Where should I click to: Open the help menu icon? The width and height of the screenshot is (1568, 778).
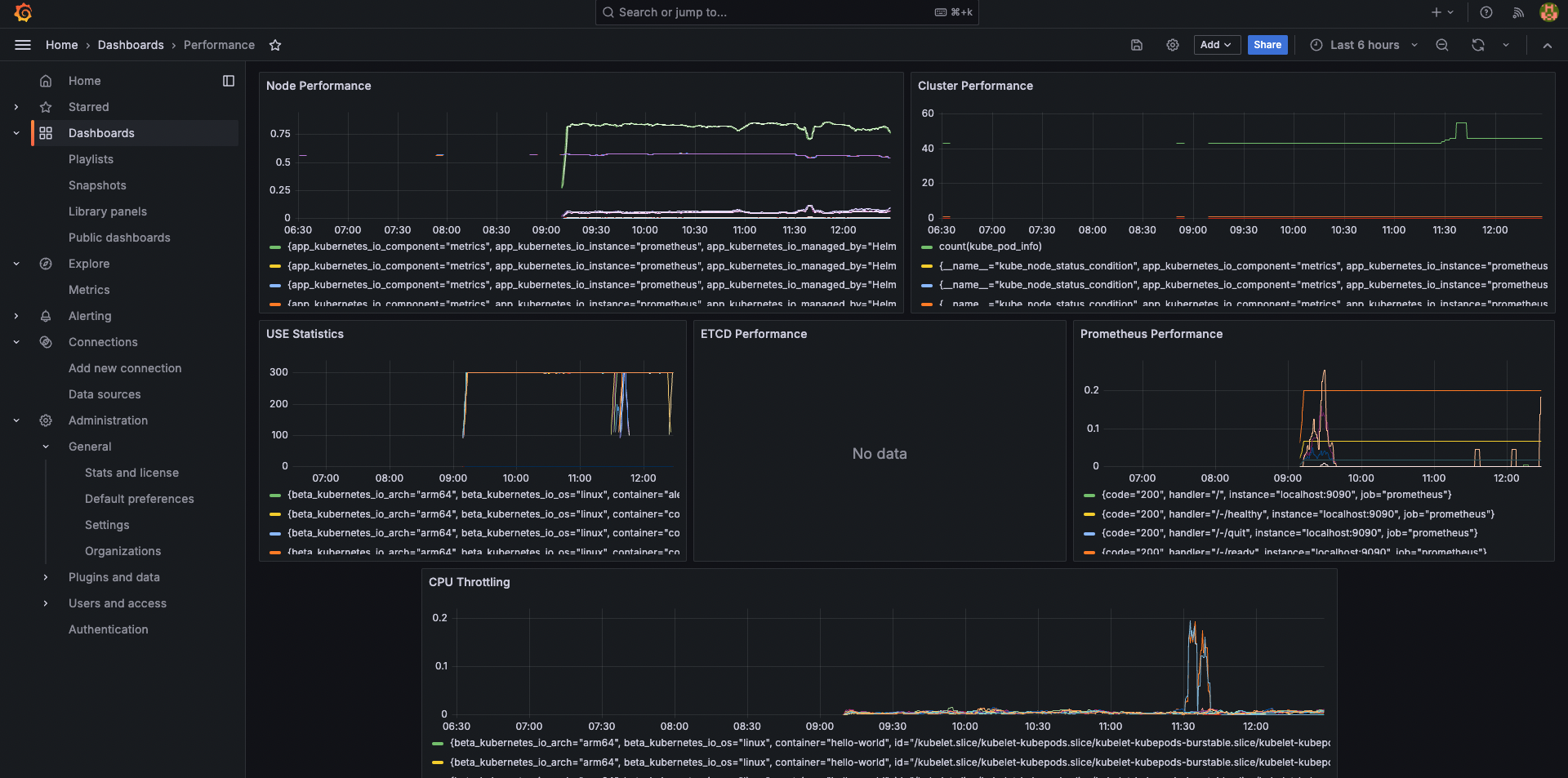tap(1486, 12)
